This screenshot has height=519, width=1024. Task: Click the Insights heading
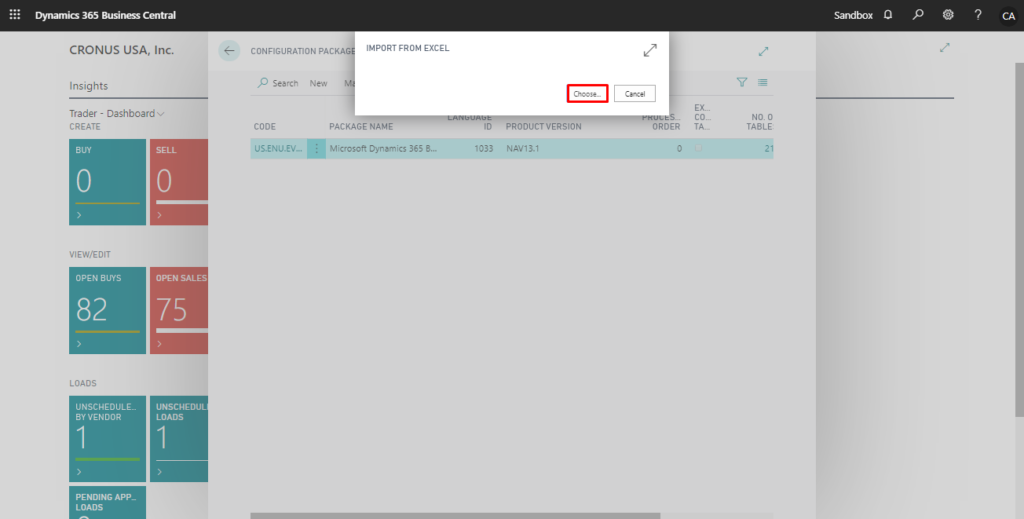(89, 86)
